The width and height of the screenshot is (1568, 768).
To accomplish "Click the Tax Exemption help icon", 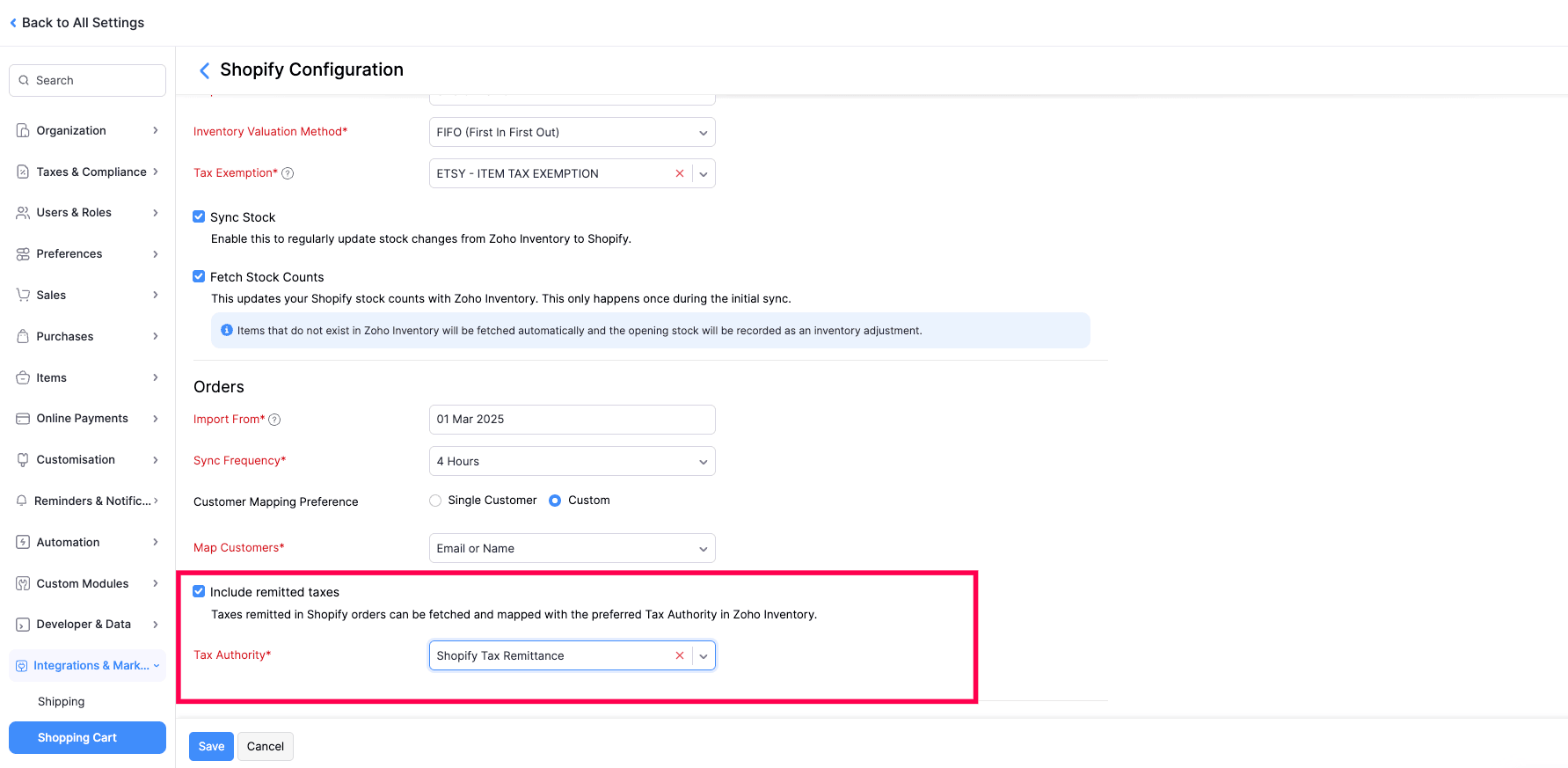I will [x=288, y=173].
